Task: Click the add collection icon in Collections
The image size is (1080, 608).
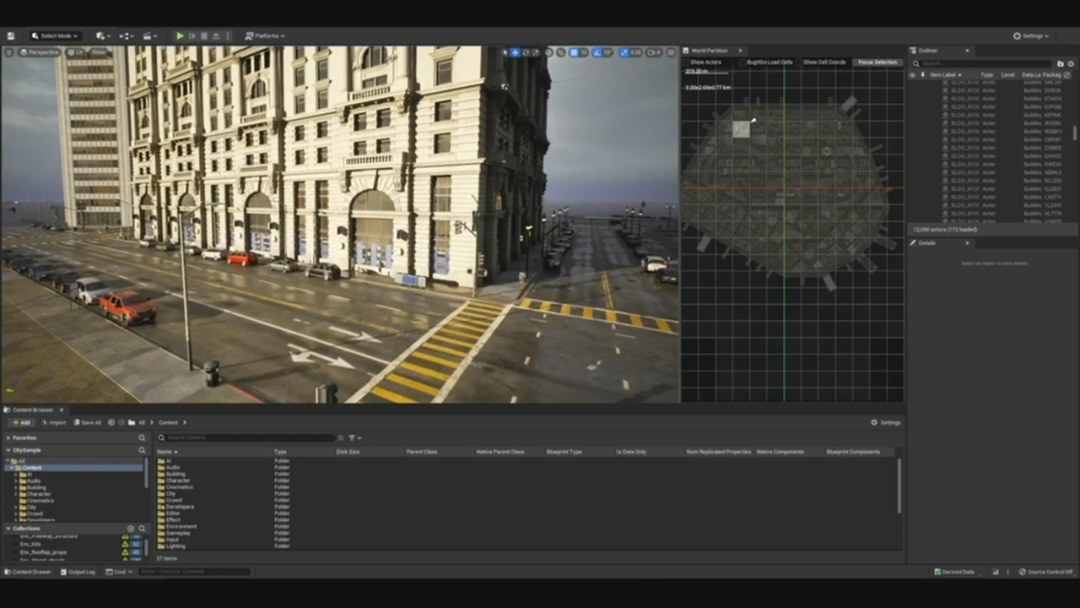Action: click(130, 528)
